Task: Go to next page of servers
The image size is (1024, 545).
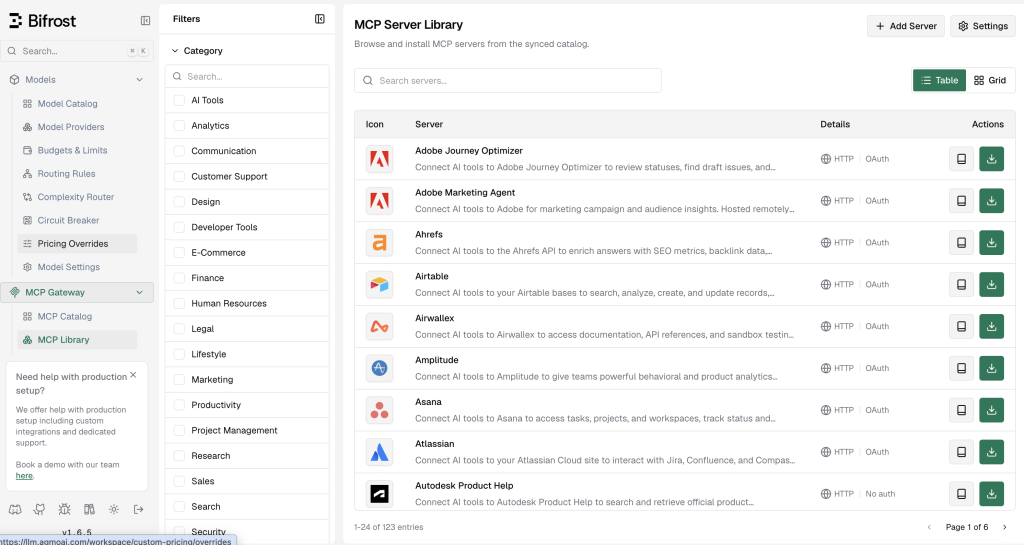Action: [x=1004, y=527]
